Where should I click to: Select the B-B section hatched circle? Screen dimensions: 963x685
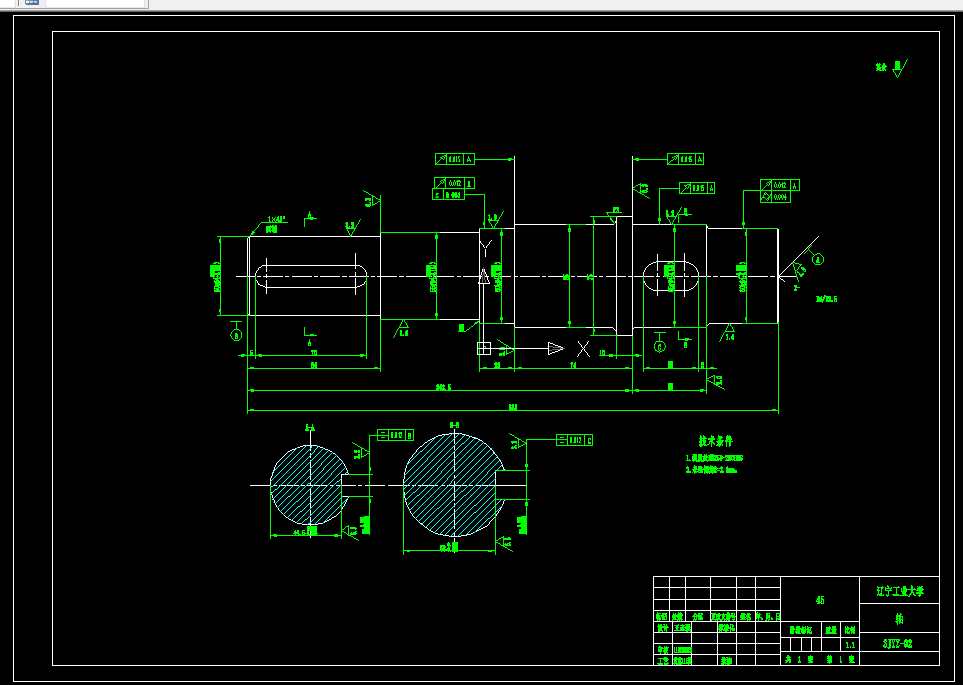point(454,485)
